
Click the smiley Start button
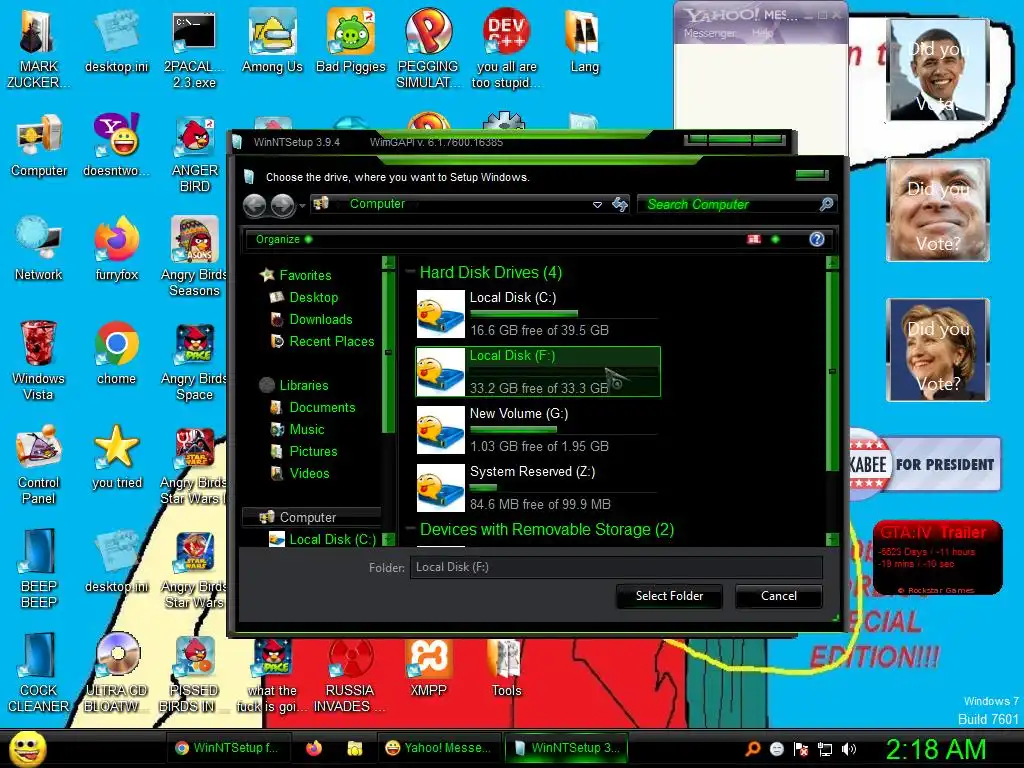pos(27,748)
